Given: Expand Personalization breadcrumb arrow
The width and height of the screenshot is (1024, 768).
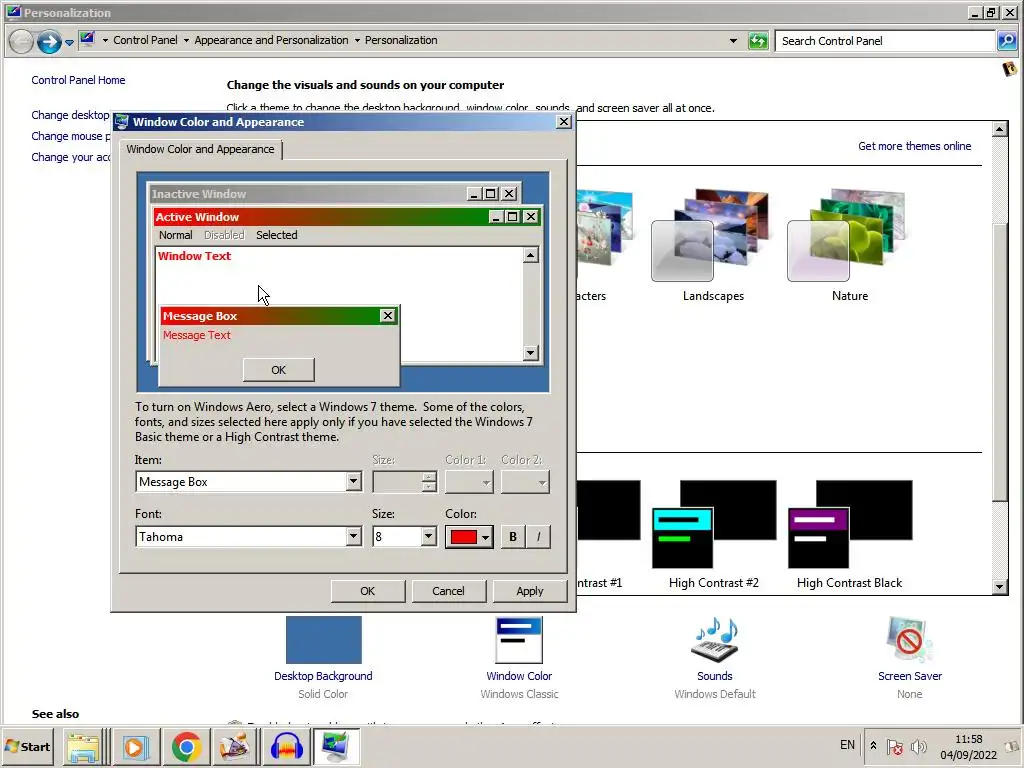Looking at the screenshot, I should click(x=357, y=40).
